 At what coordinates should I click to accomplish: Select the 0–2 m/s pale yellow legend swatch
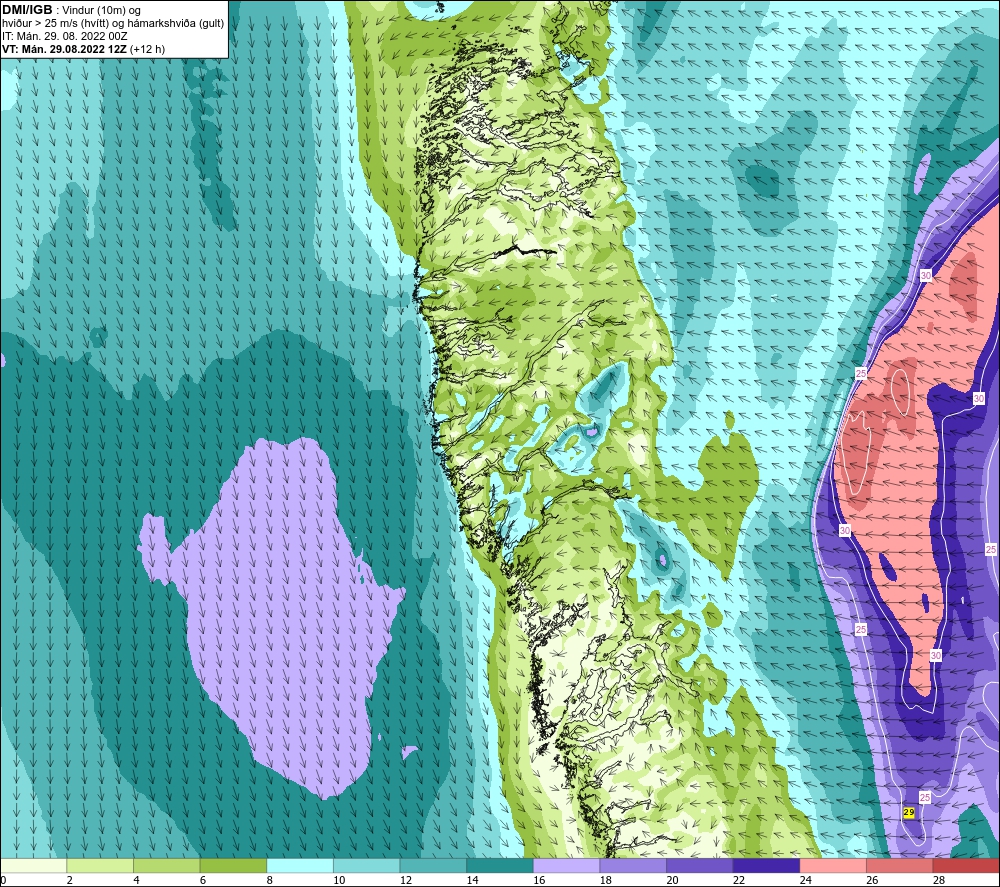(x=33, y=865)
